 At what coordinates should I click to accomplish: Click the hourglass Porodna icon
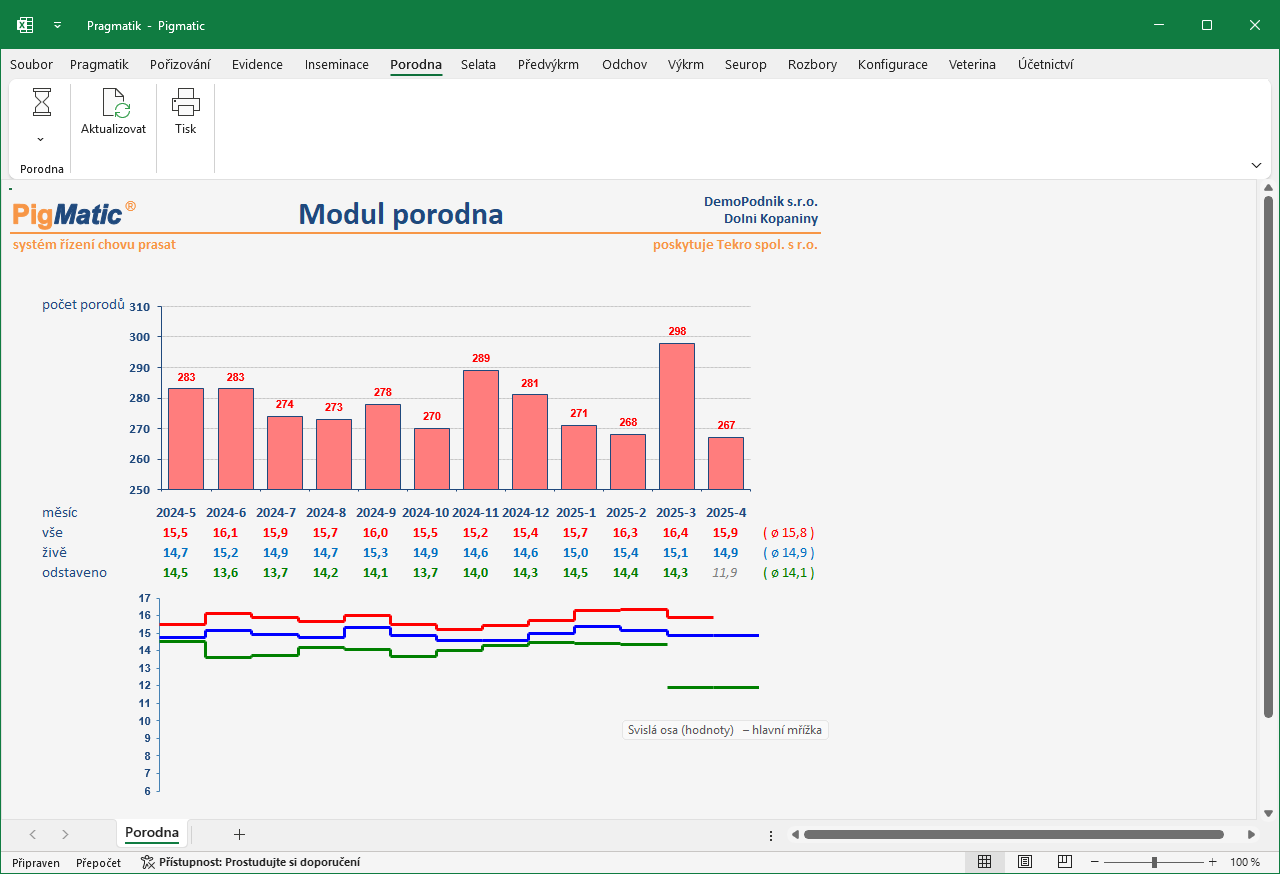[41, 102]
